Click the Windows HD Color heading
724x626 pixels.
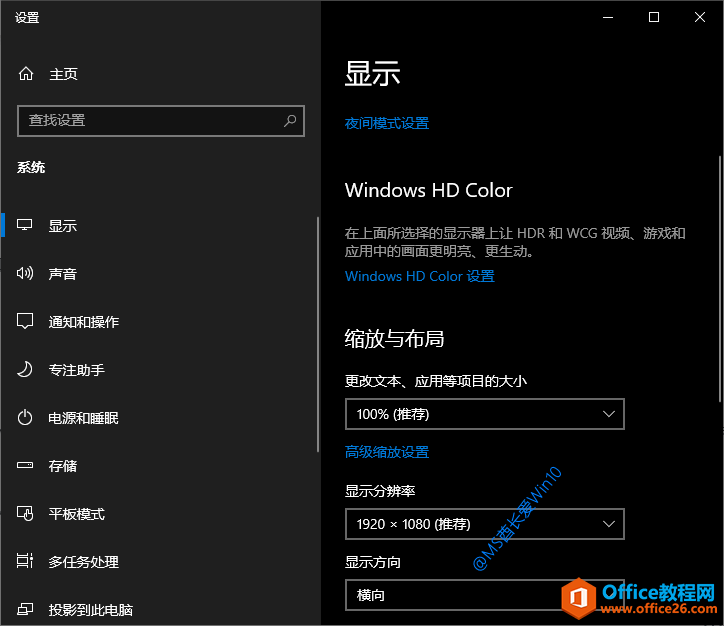pyautogui.click(x=428, y=190)
